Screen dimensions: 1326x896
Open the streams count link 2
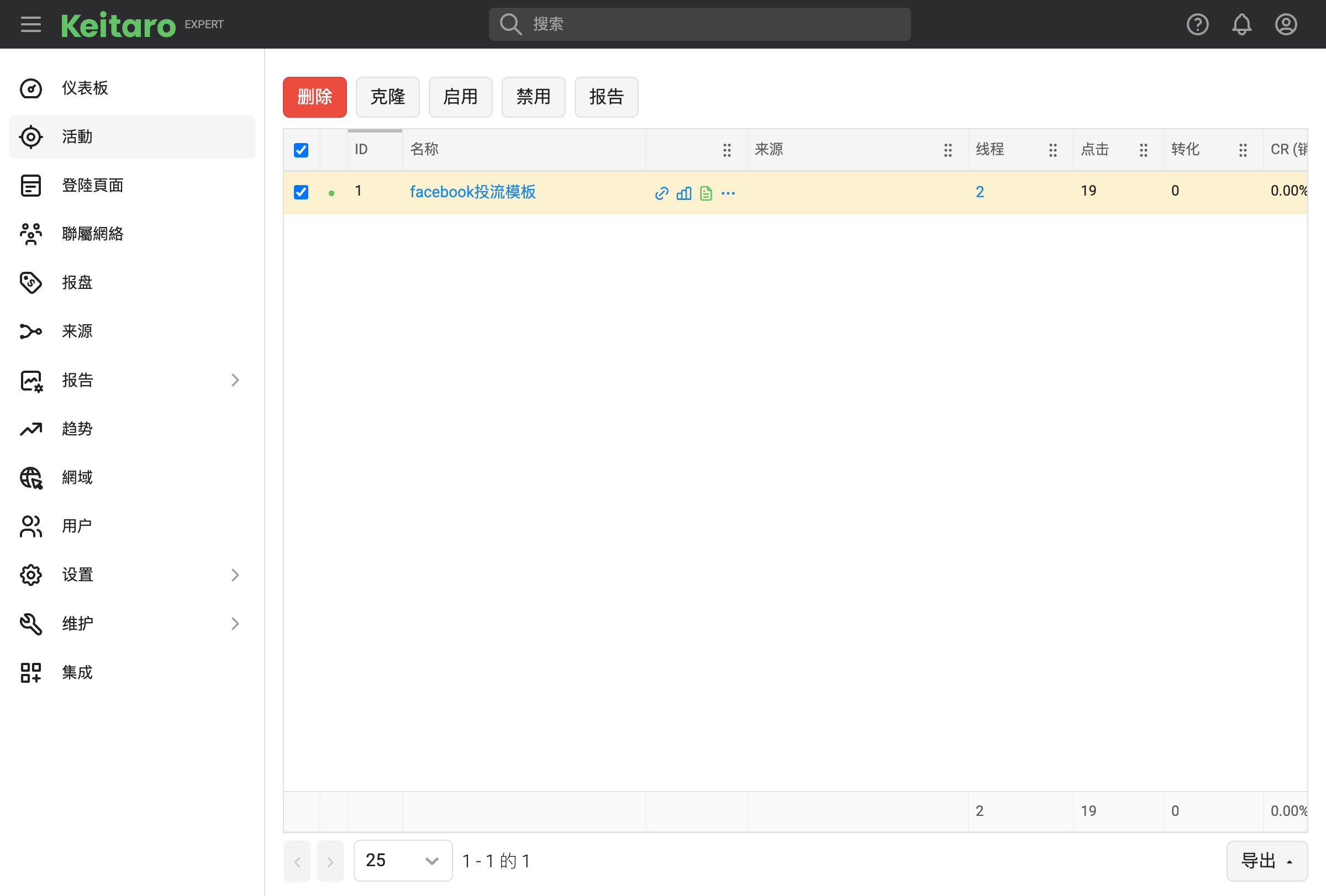point(980,192)
